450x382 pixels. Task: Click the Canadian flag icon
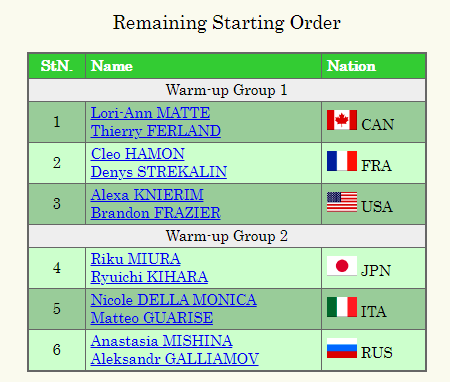(342, 120)
